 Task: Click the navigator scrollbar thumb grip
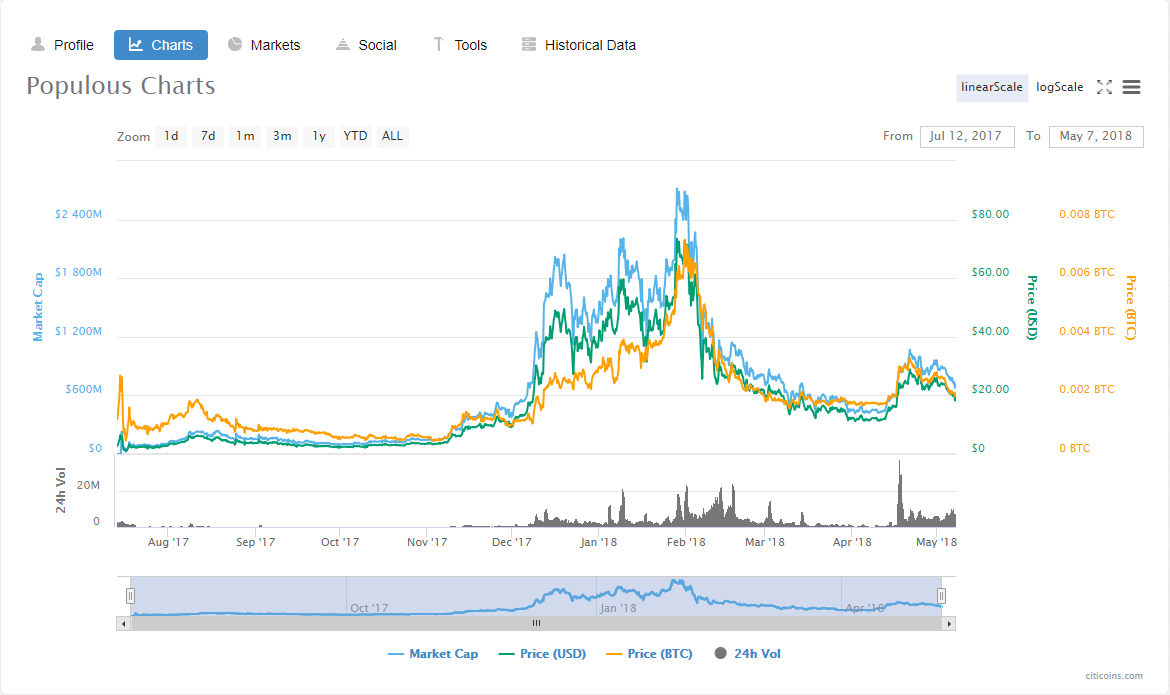[x=536, y=623]
